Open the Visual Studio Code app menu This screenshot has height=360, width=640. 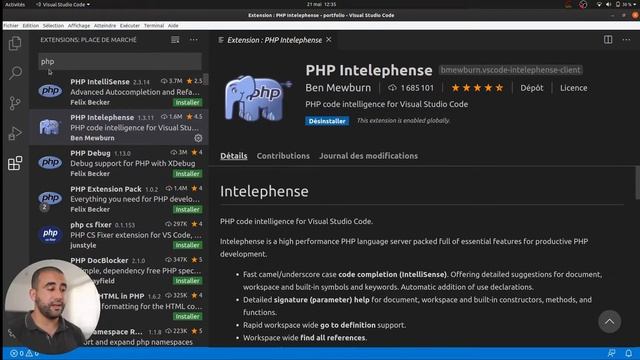[63, 4]
